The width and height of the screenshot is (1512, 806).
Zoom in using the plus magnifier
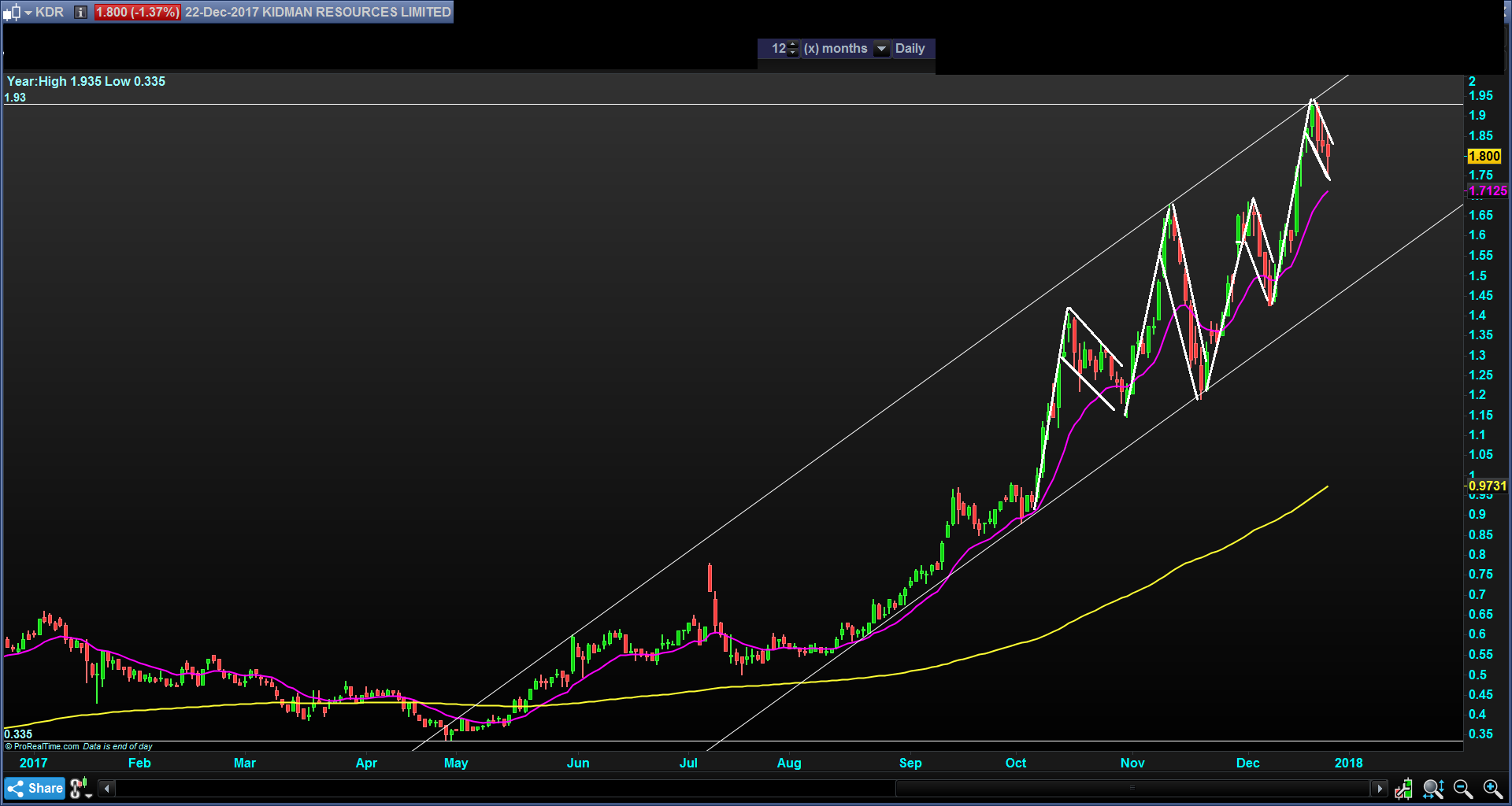pos(1492,788)
